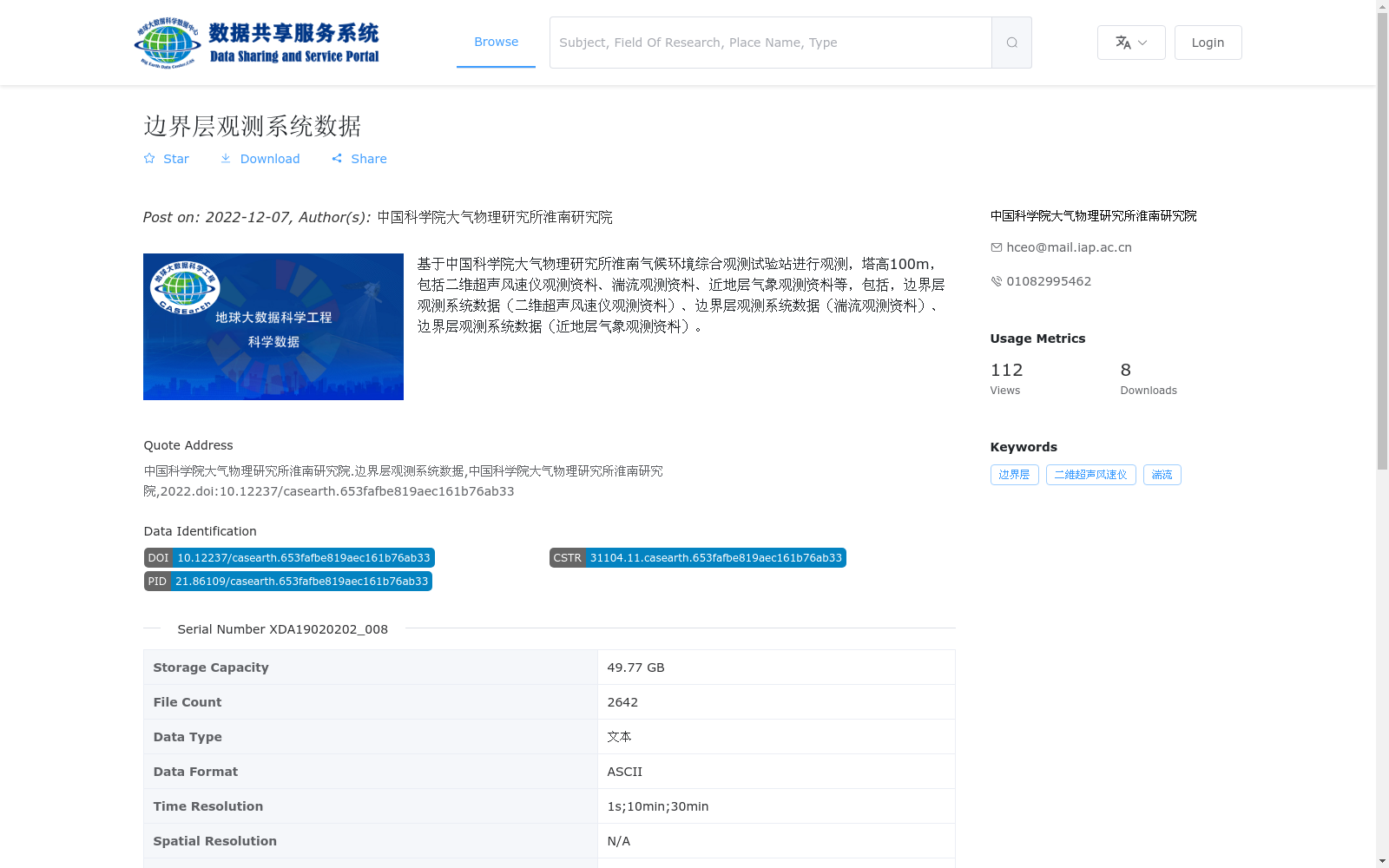
Task: Click the 8 Downloads metric
Action: tap(1149, 378)
